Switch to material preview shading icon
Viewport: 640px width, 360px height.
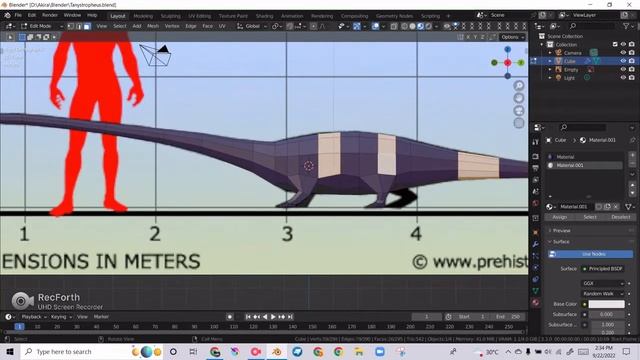click(420, 26)
